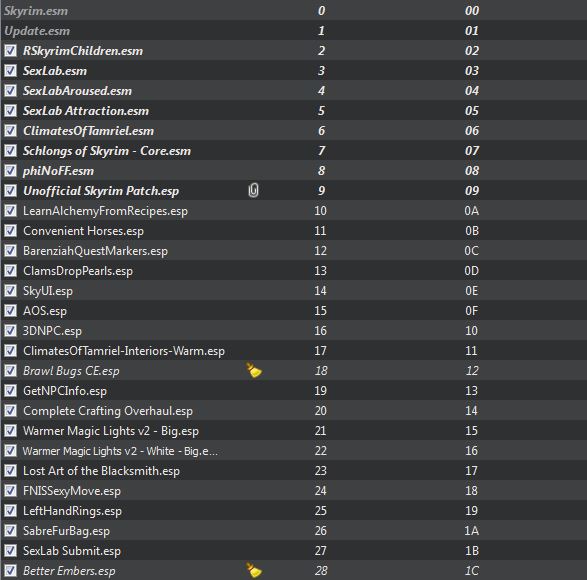
Task: Click the broom icon beside Better Embers.esp
Action: [x=254, y=570]
